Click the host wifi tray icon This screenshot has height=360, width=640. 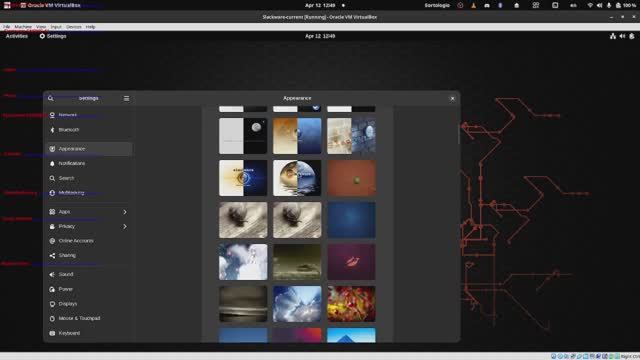pyautogui.click(x=590, y=5)
